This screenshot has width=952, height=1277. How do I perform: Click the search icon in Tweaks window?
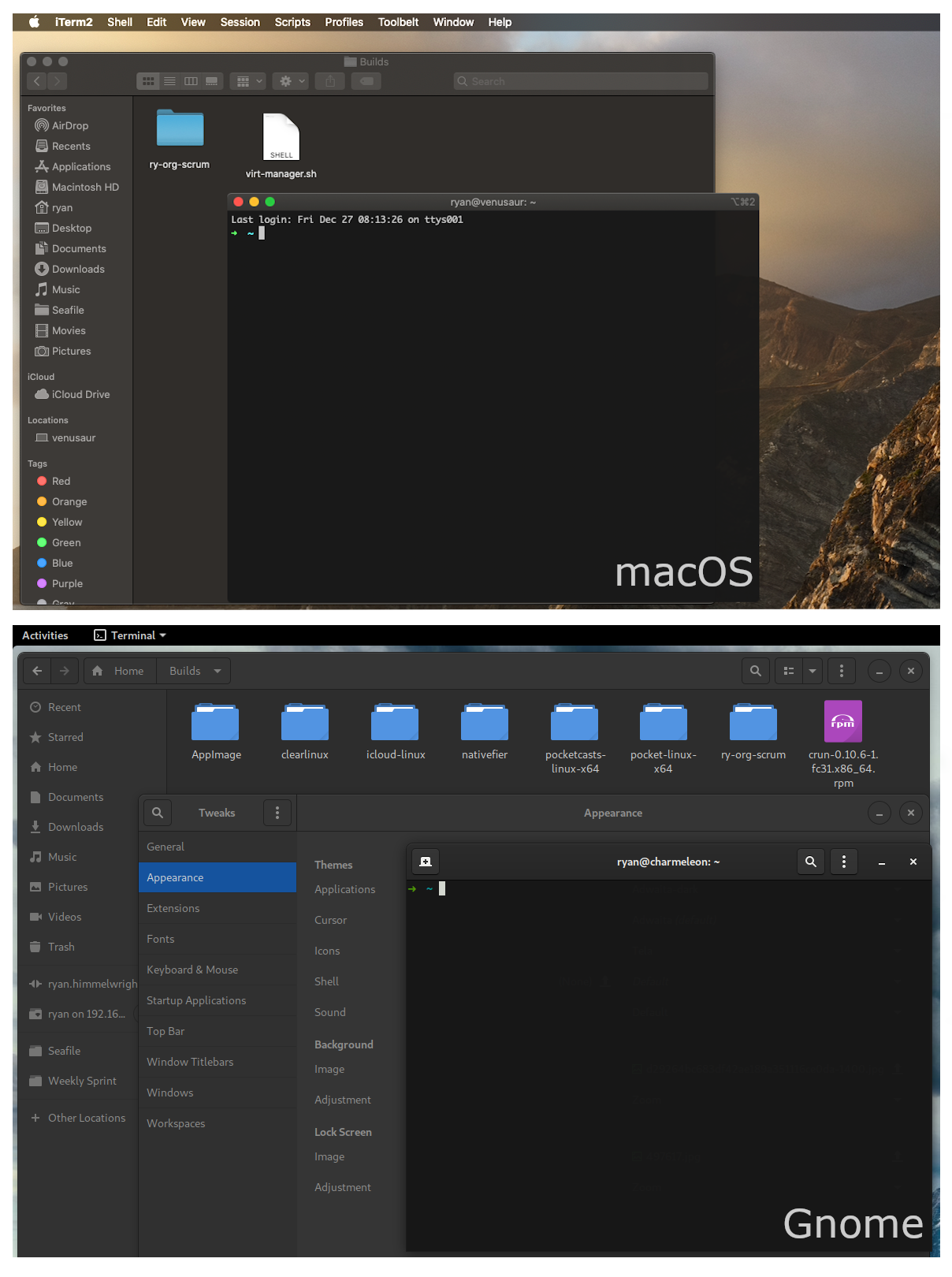[158, 813]
